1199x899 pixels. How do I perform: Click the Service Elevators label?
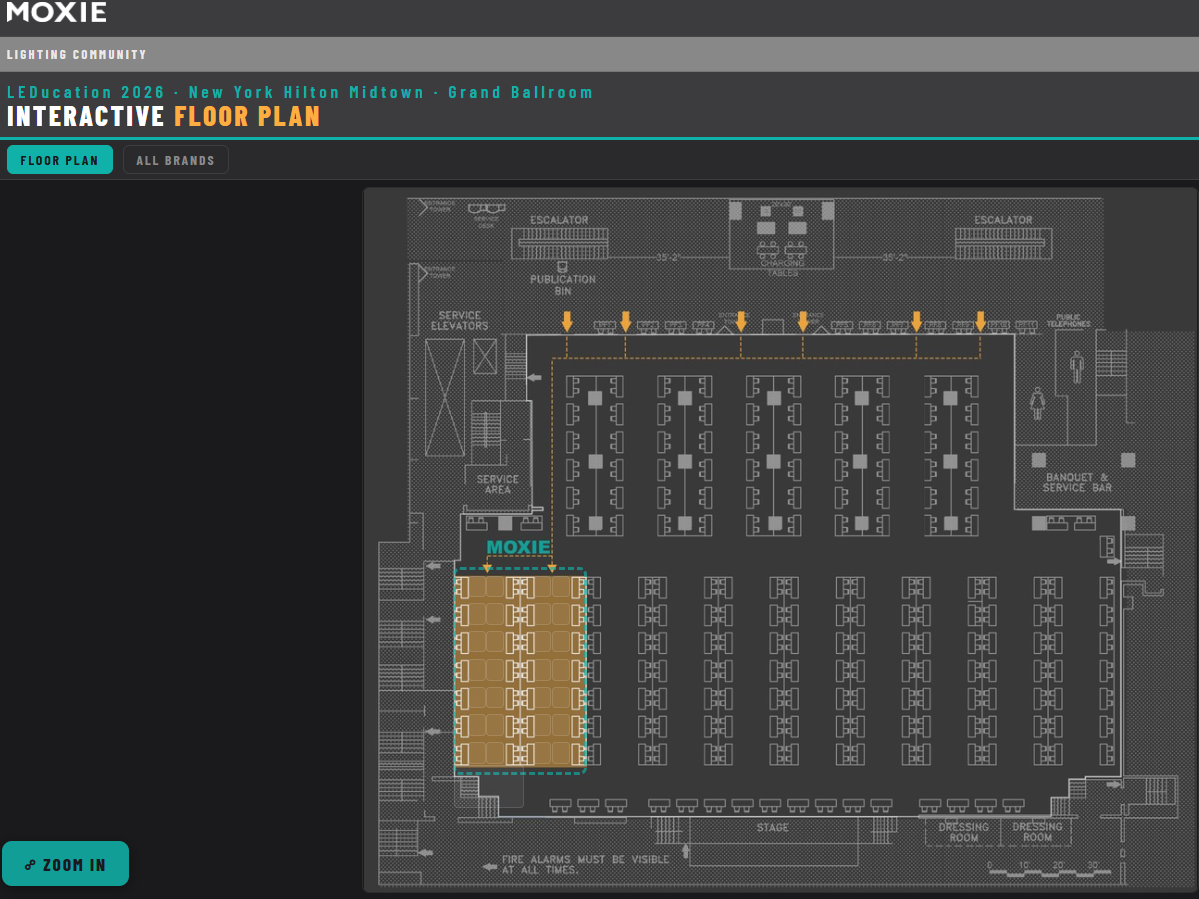pos(459,320)
